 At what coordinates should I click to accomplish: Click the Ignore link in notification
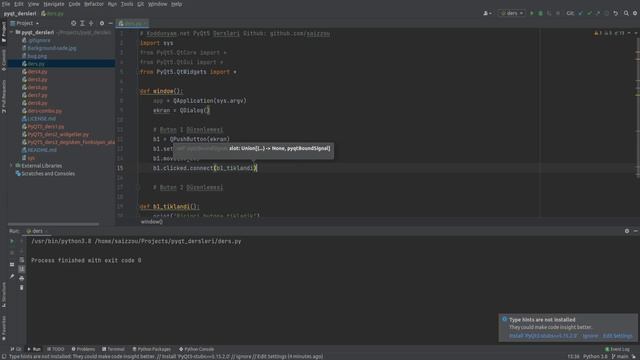(590, 336)
